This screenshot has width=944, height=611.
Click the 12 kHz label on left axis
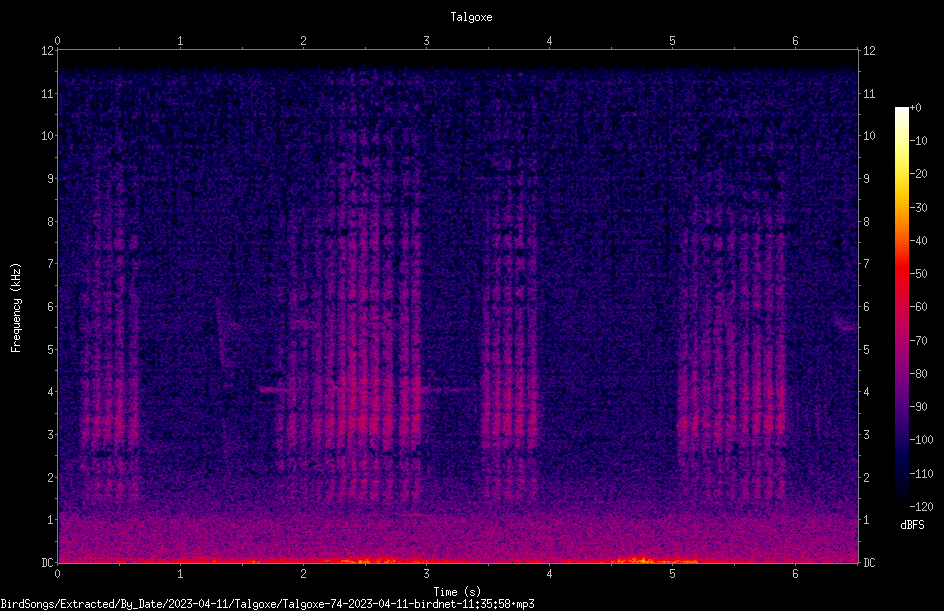point(48,51)
